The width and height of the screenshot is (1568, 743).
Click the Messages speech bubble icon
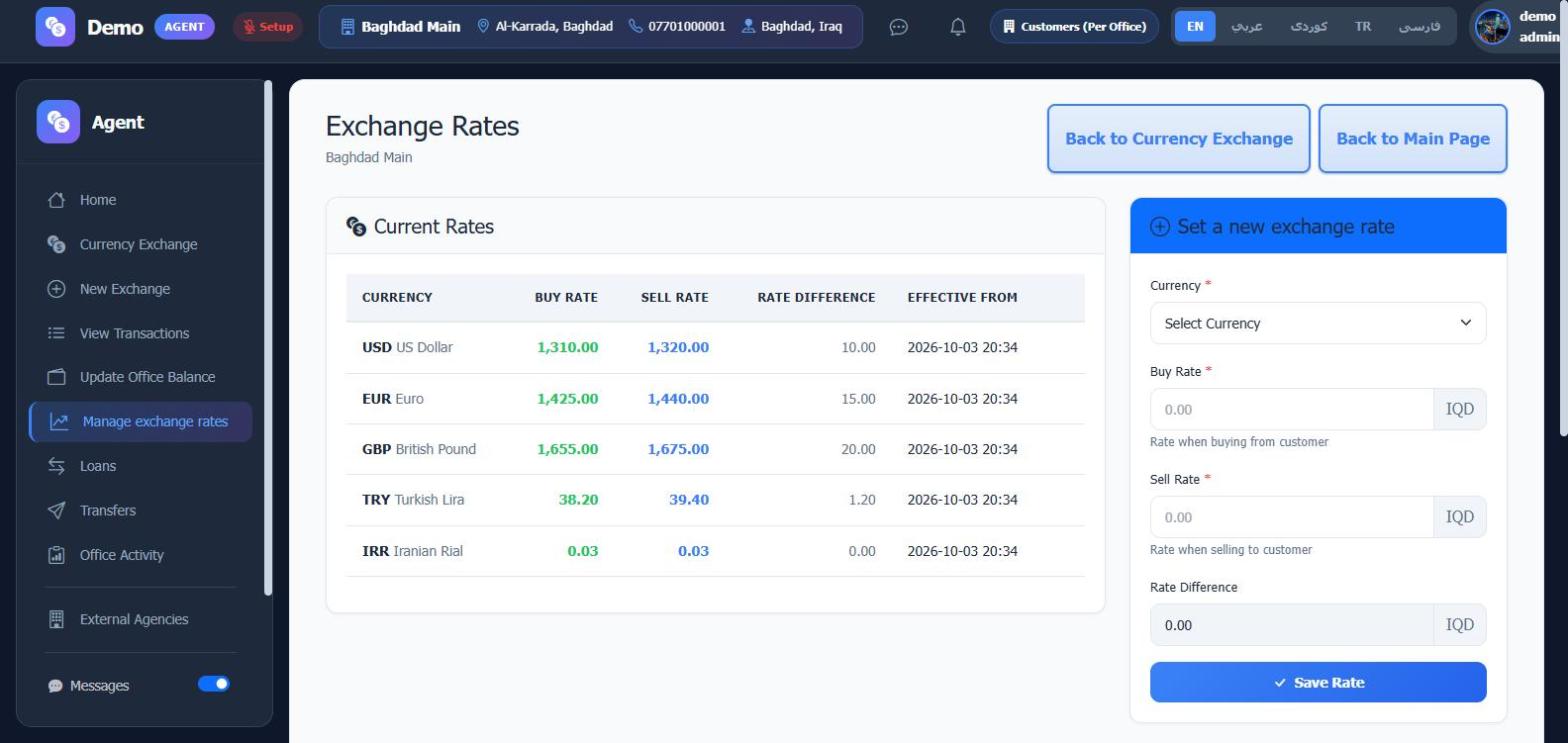pos(55,686)
